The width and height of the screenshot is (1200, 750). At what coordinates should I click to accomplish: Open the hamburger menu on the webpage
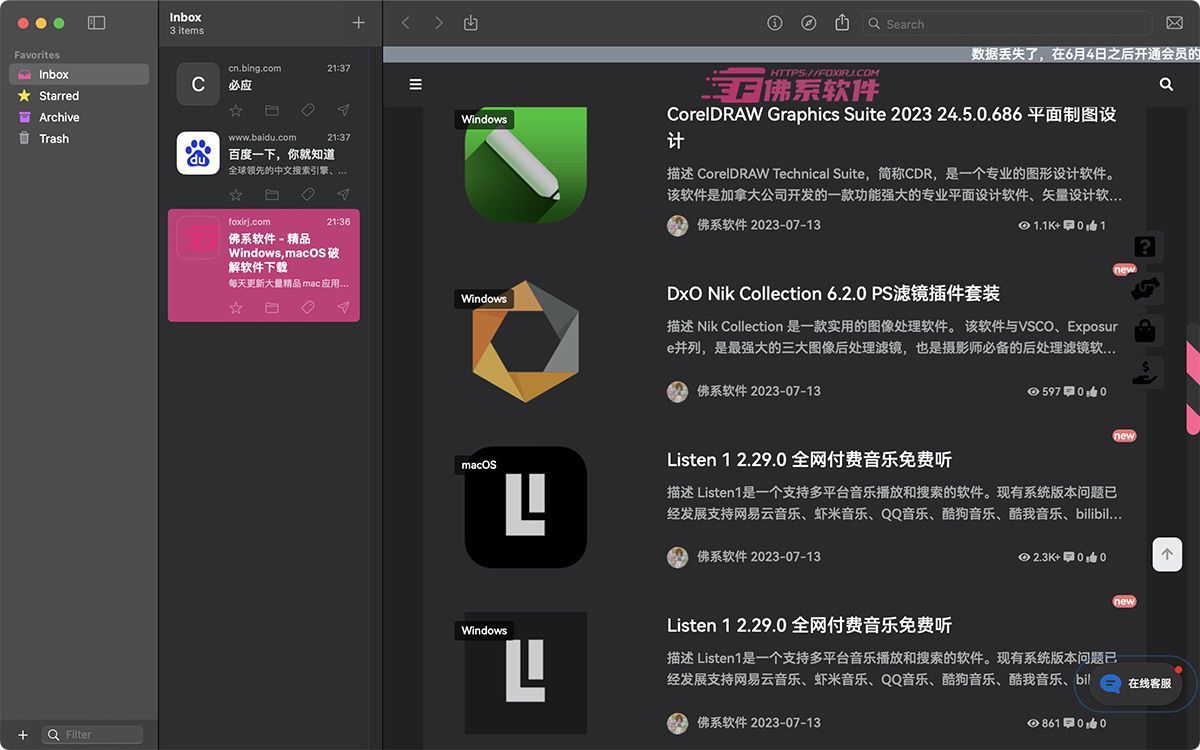point(415,84)
